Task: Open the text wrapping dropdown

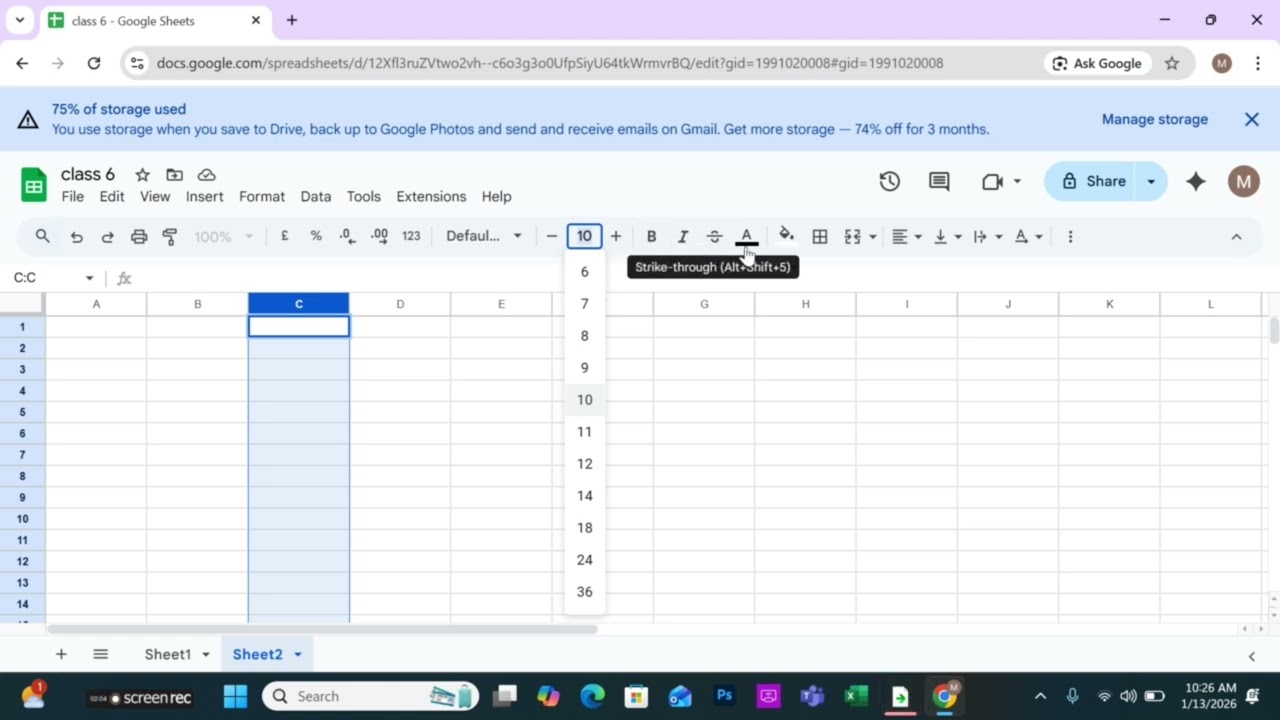Action: [987, 236]
